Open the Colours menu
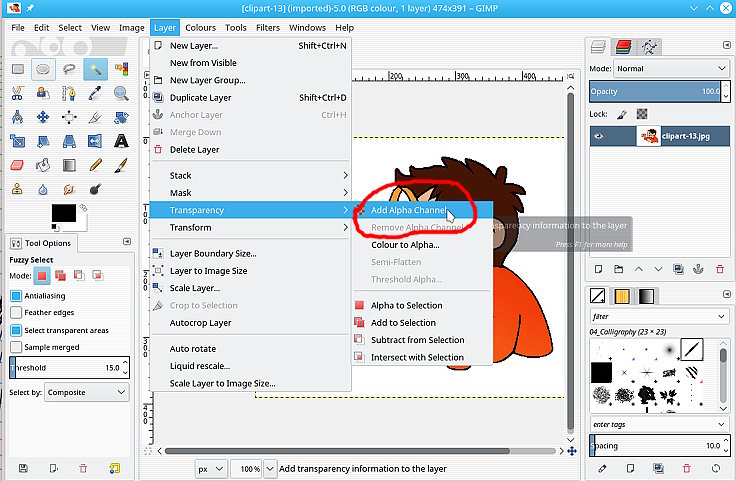The image size is (736, 481). 200,28
